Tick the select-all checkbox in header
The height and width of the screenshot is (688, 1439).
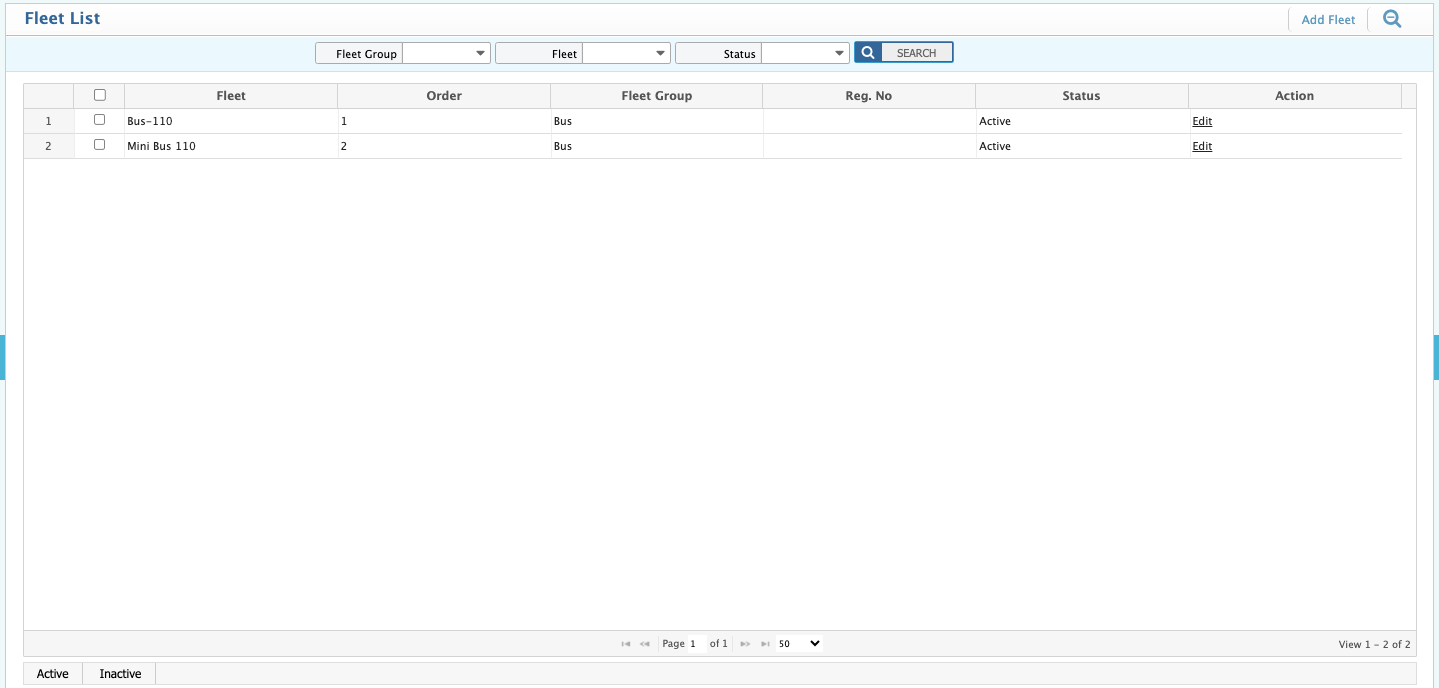[99, 96]
